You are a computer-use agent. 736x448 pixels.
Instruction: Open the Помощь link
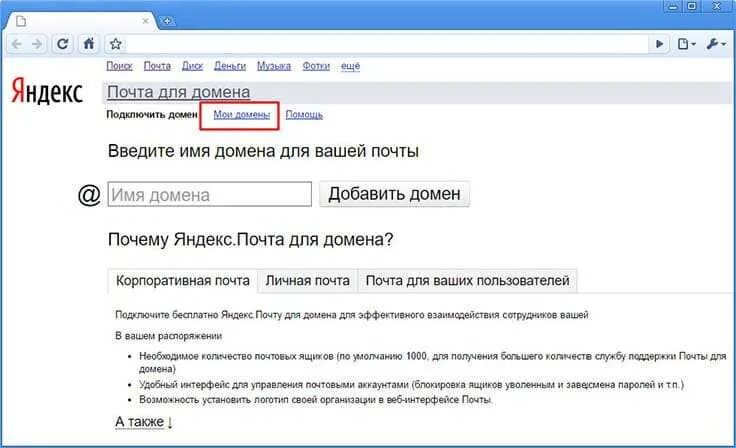[x=304, y=115]
